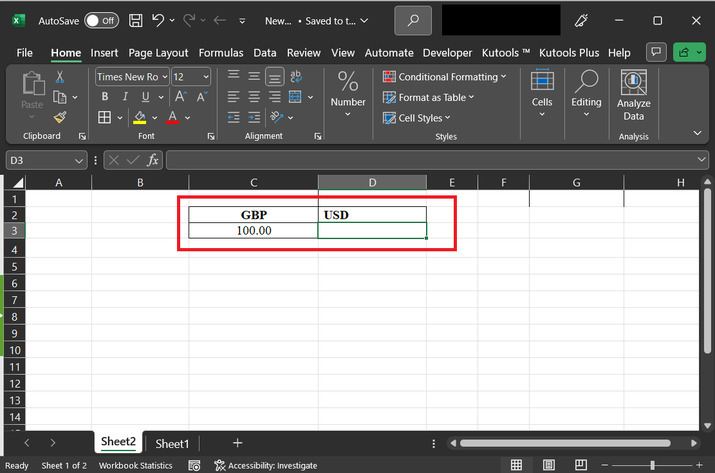Click the Decrease Indent icon

click(x=233, y=117)
